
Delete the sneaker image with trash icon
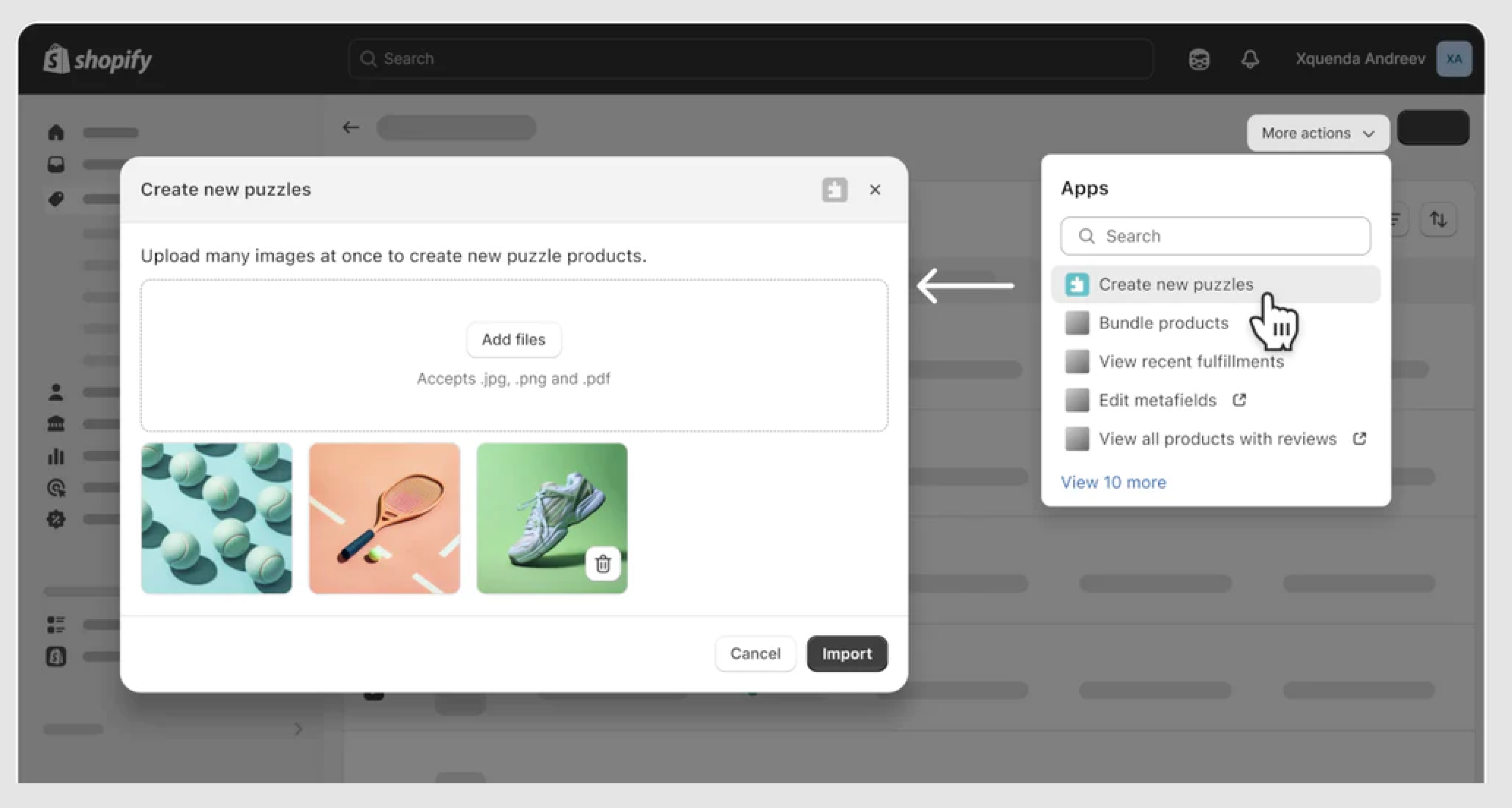pyautogui.click(x=602, y=564)
